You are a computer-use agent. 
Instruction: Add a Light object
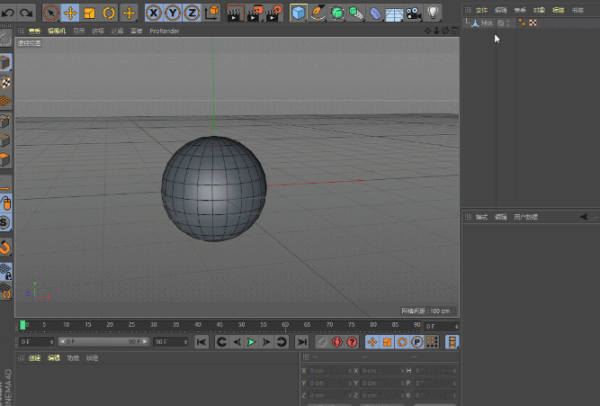point(432,13)
